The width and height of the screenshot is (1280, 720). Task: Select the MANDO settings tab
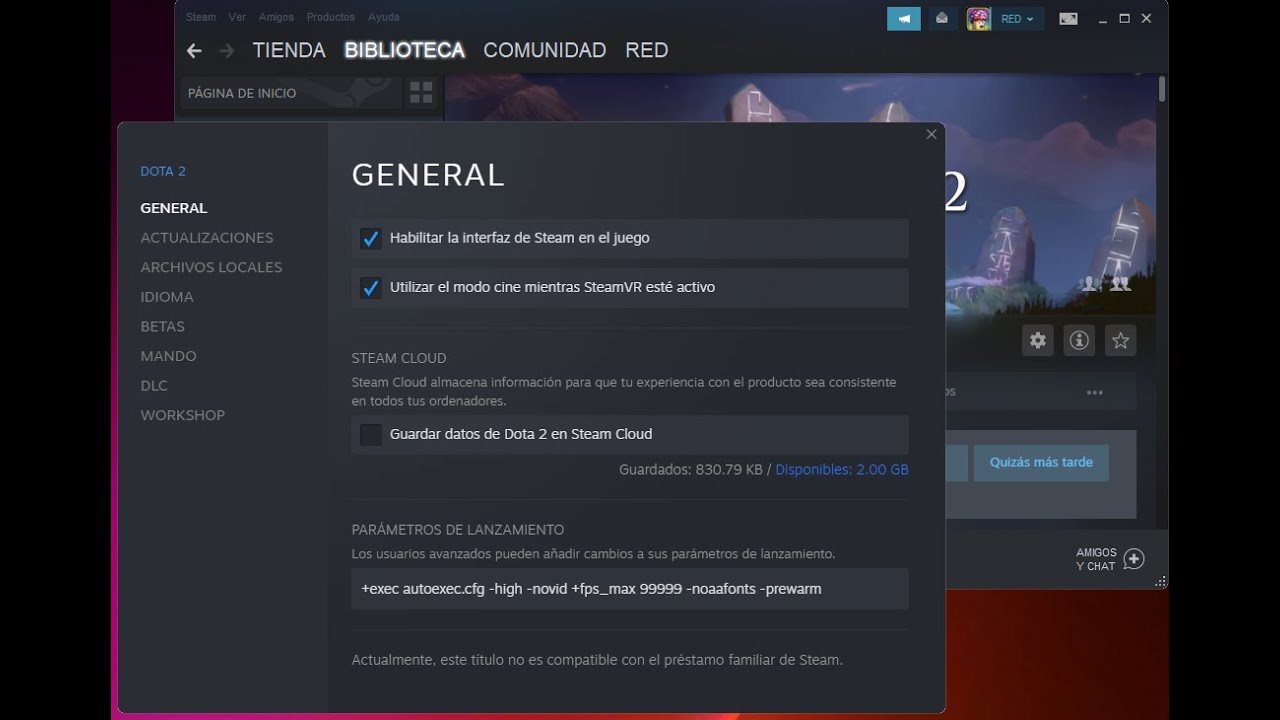point(168,356)
